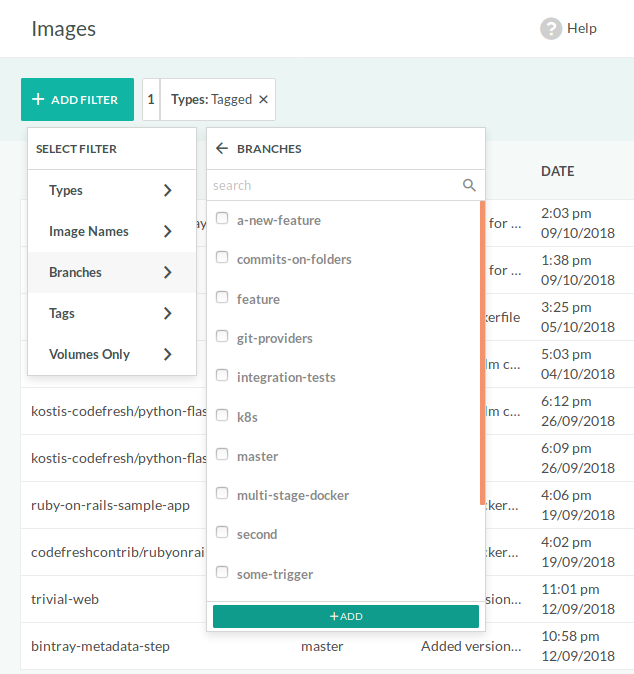Toggle the master branch checkbox
Viewport: 634px width, 674px height.
[x=222, y=455]
